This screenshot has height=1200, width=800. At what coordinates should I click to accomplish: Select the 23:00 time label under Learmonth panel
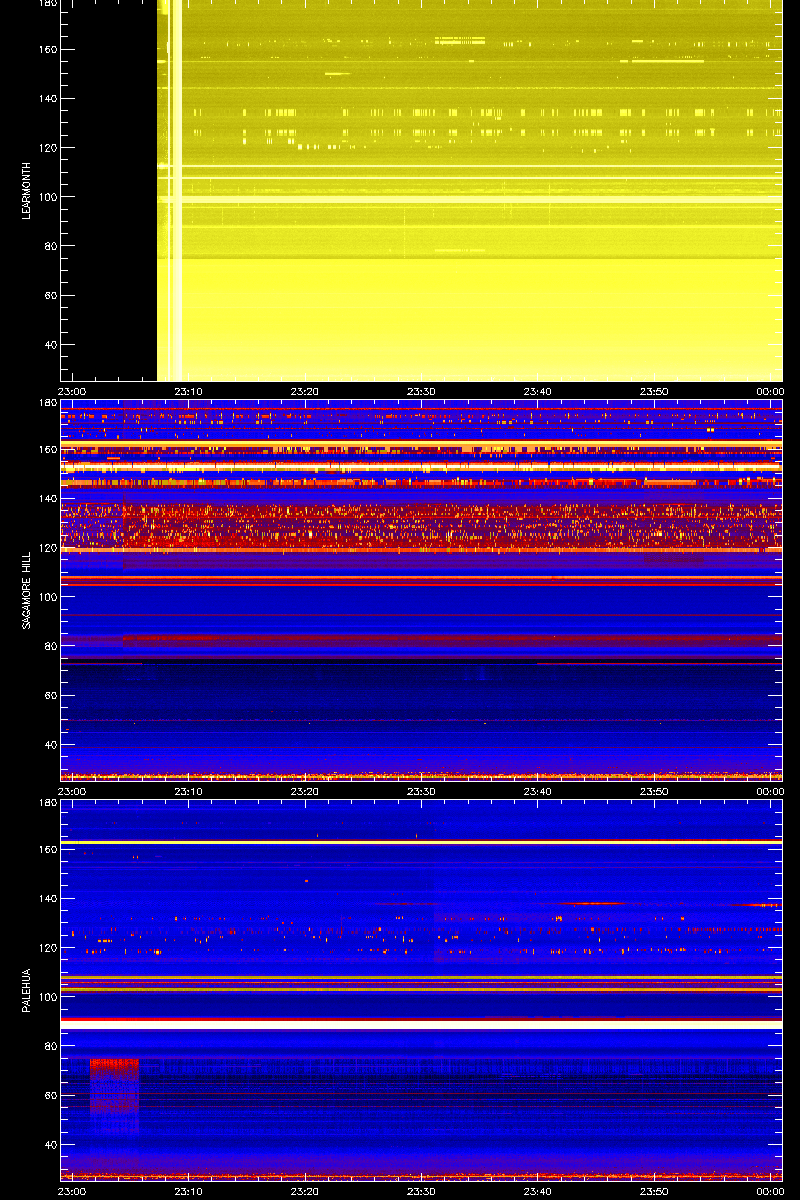73,391
